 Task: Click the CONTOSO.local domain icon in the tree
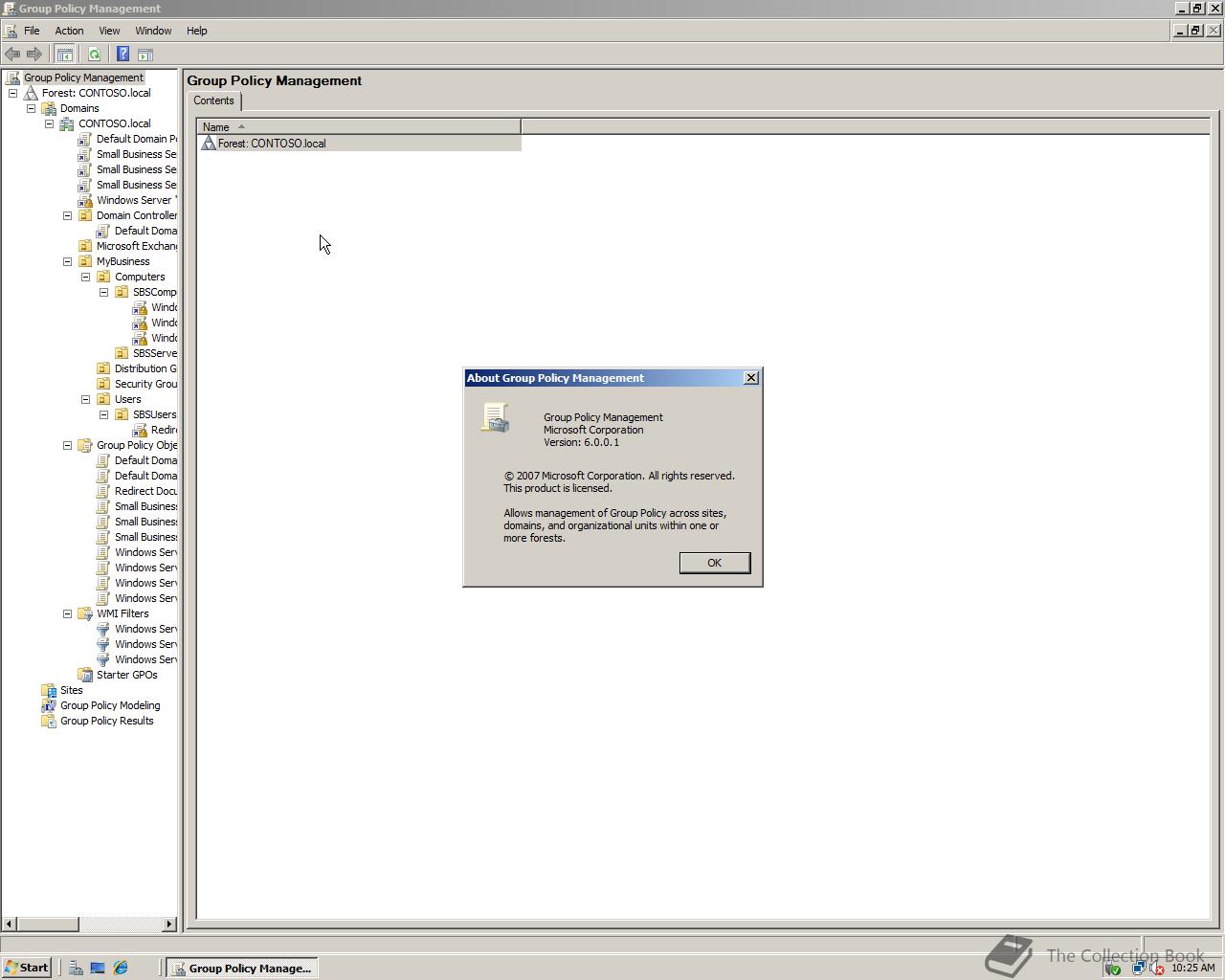pyautogui.click(x=67, y=123)
